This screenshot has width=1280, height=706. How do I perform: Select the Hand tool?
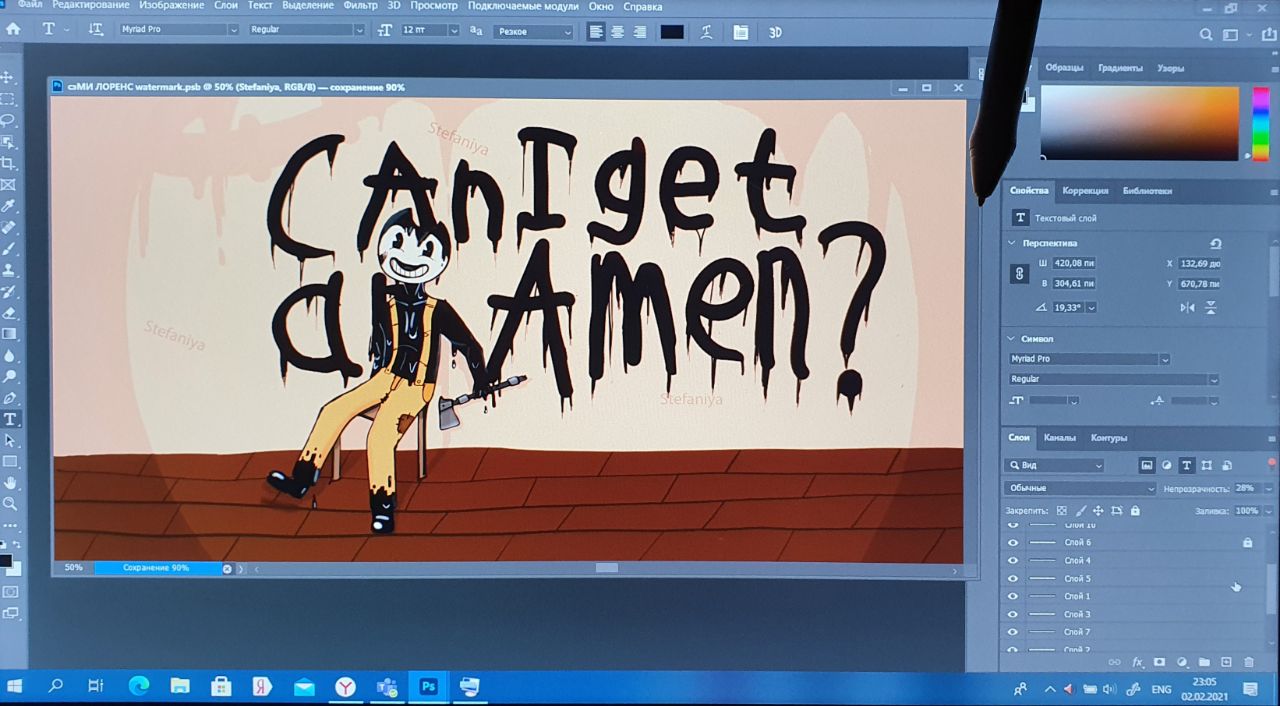[10, 483]
